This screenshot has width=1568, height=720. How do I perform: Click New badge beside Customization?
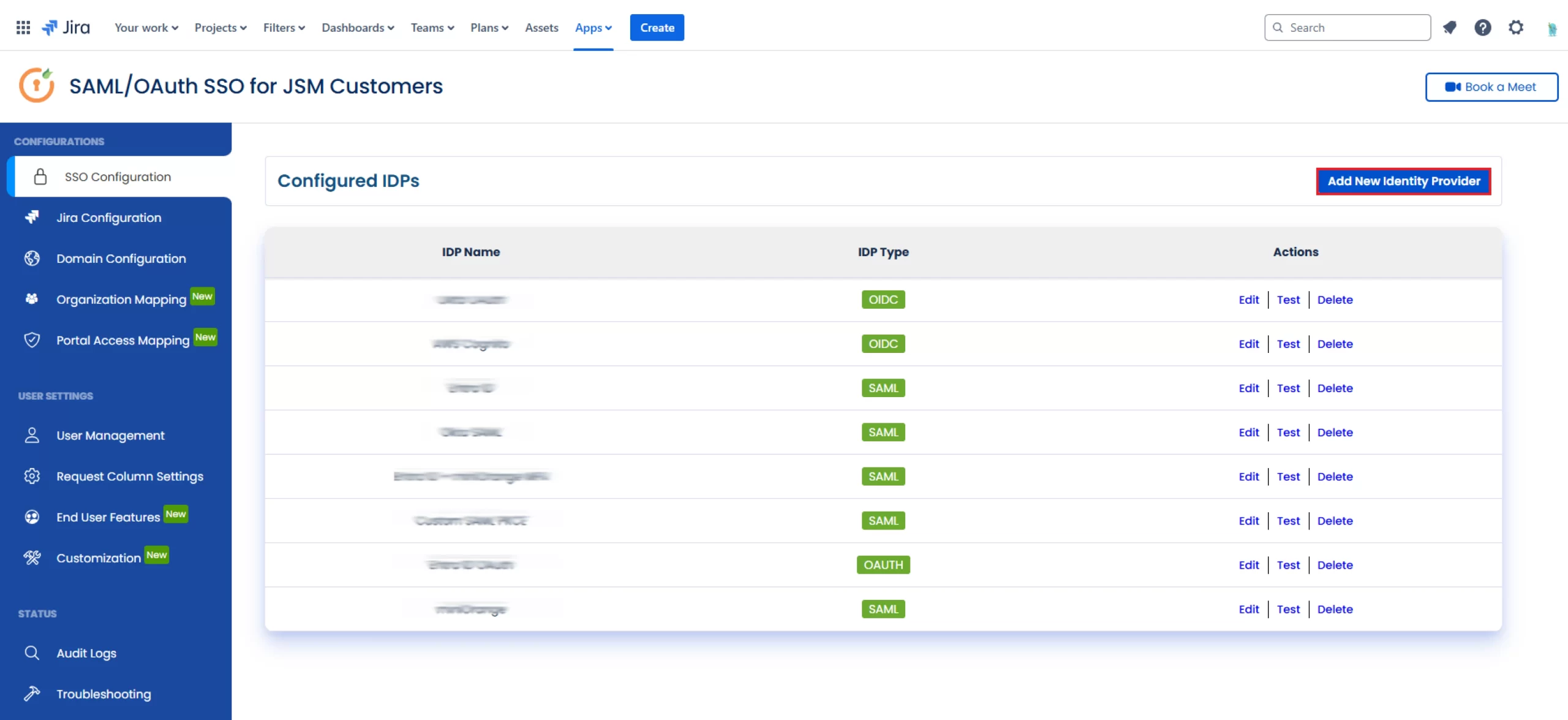click(156, 555)
